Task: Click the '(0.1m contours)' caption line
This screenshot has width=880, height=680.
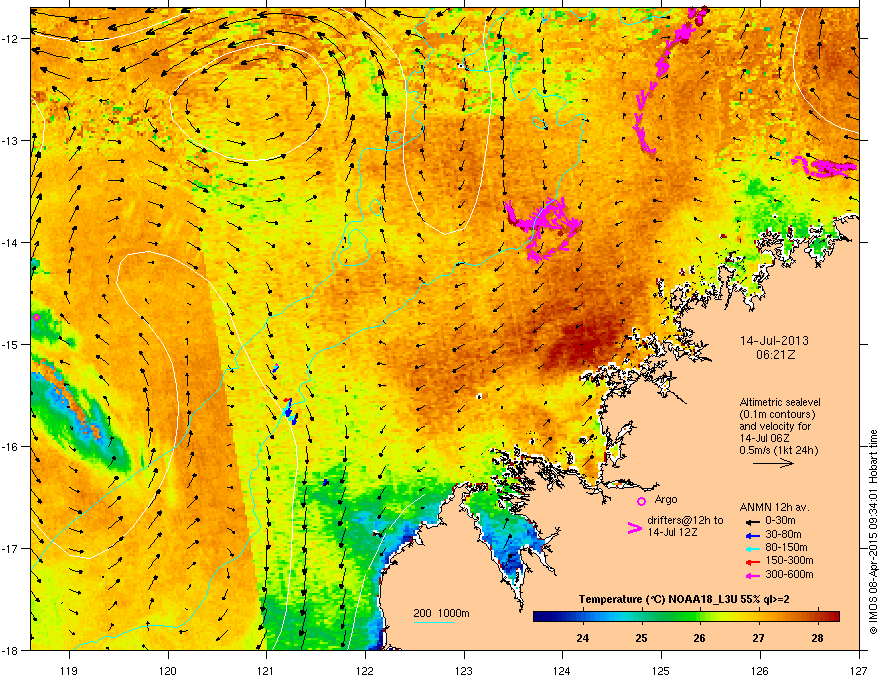Action: (777, 415)
